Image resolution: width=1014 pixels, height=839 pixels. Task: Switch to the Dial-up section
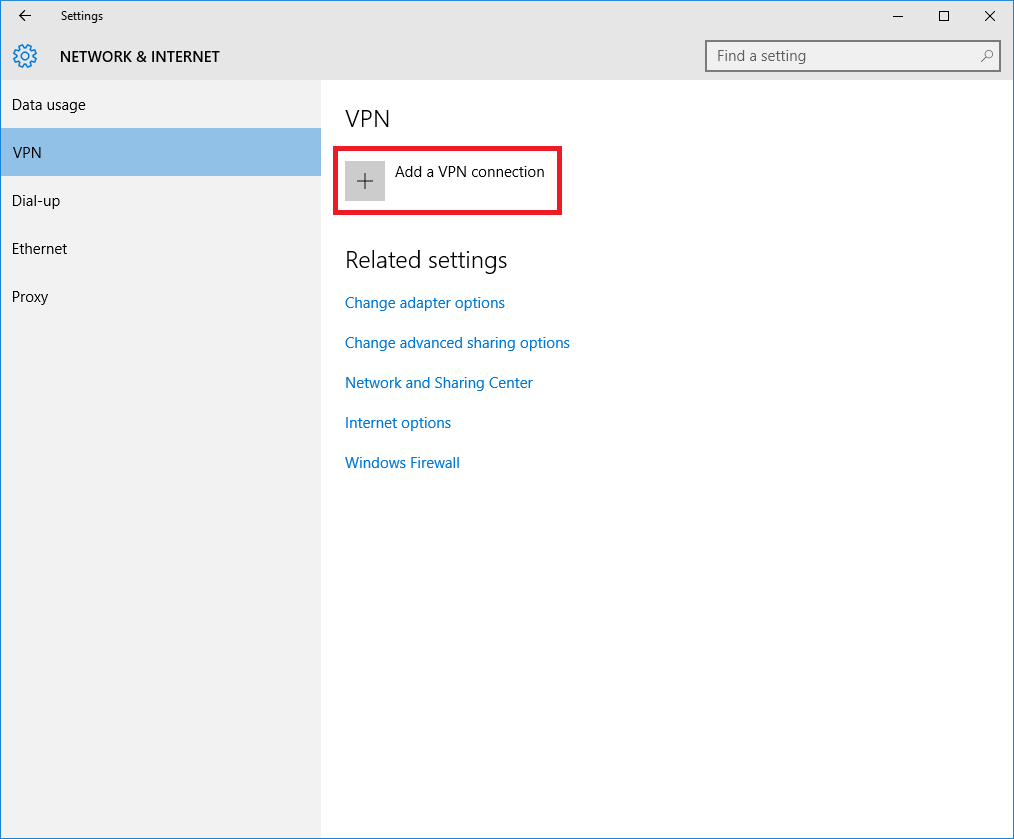pyautogui.click(x=36, y=201)
